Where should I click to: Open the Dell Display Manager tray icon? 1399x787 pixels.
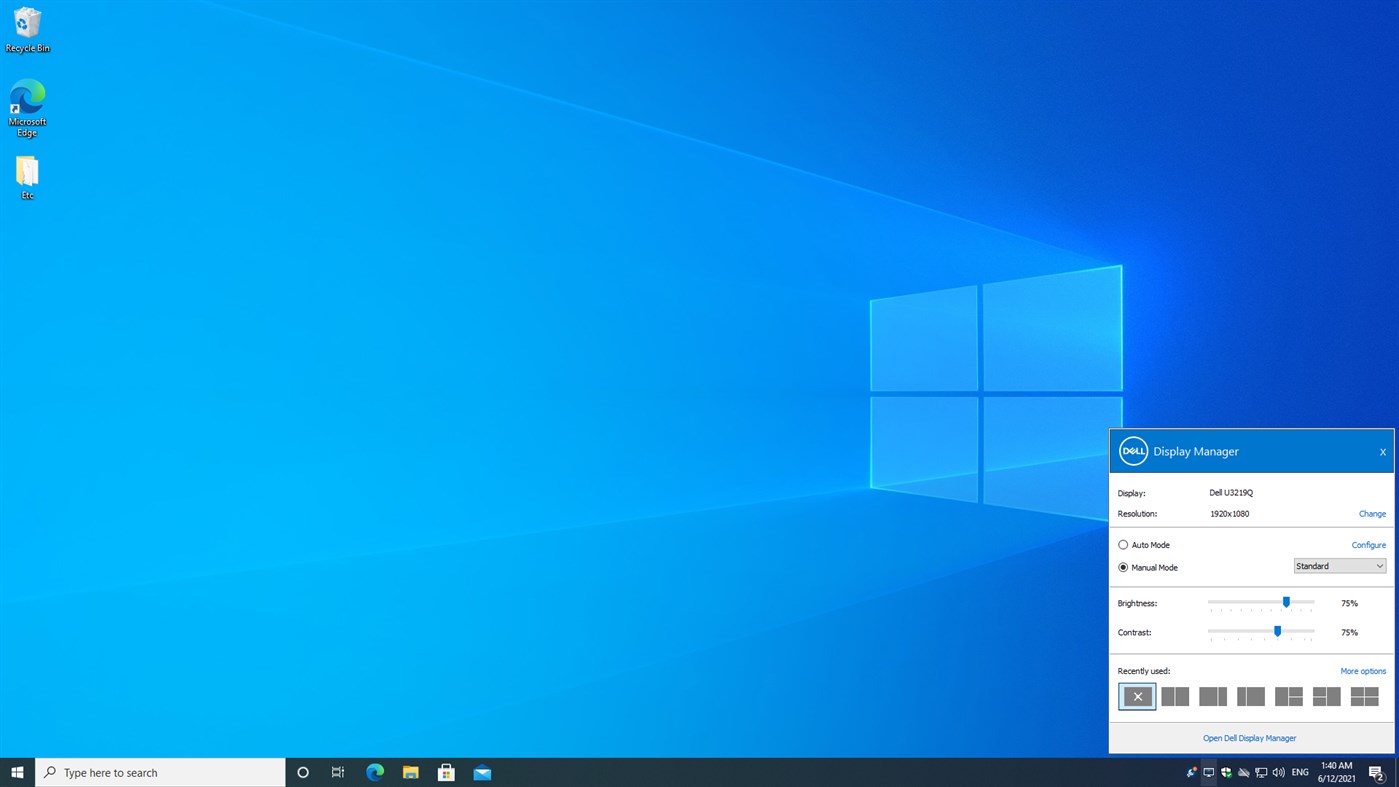click(1208, 771)
